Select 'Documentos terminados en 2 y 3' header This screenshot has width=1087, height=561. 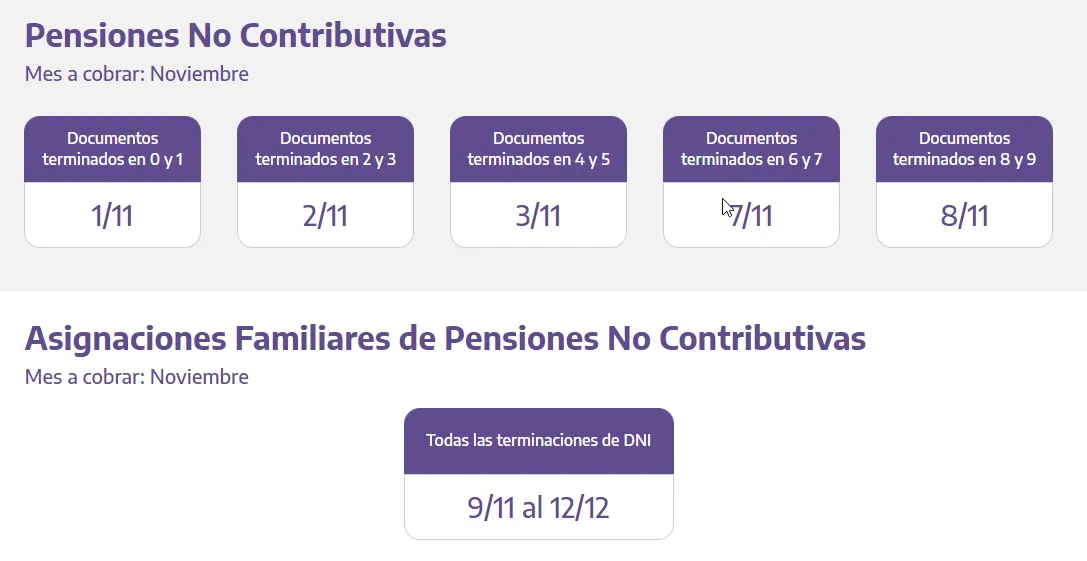coord(325,149)
